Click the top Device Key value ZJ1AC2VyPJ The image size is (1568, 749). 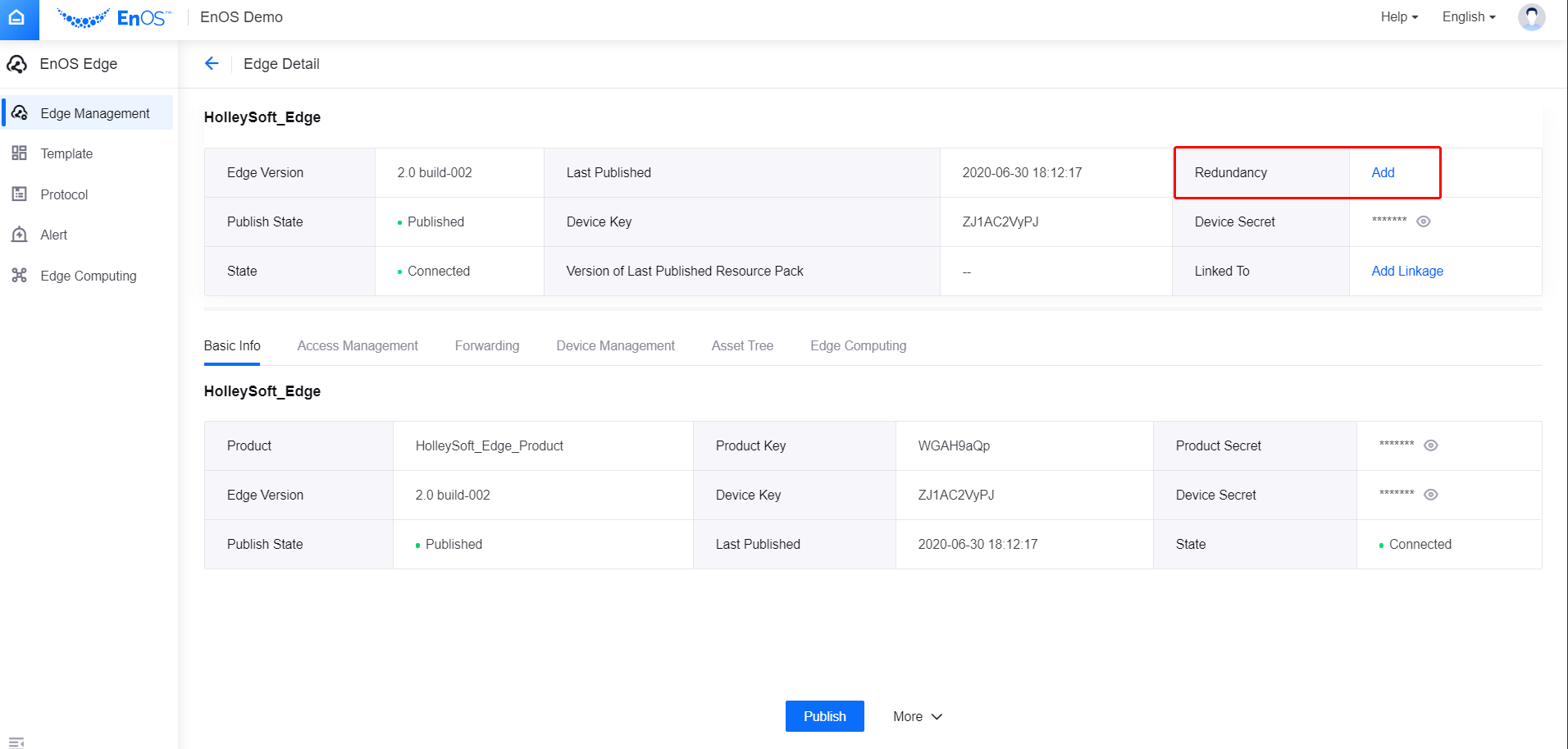[1001, 222]
